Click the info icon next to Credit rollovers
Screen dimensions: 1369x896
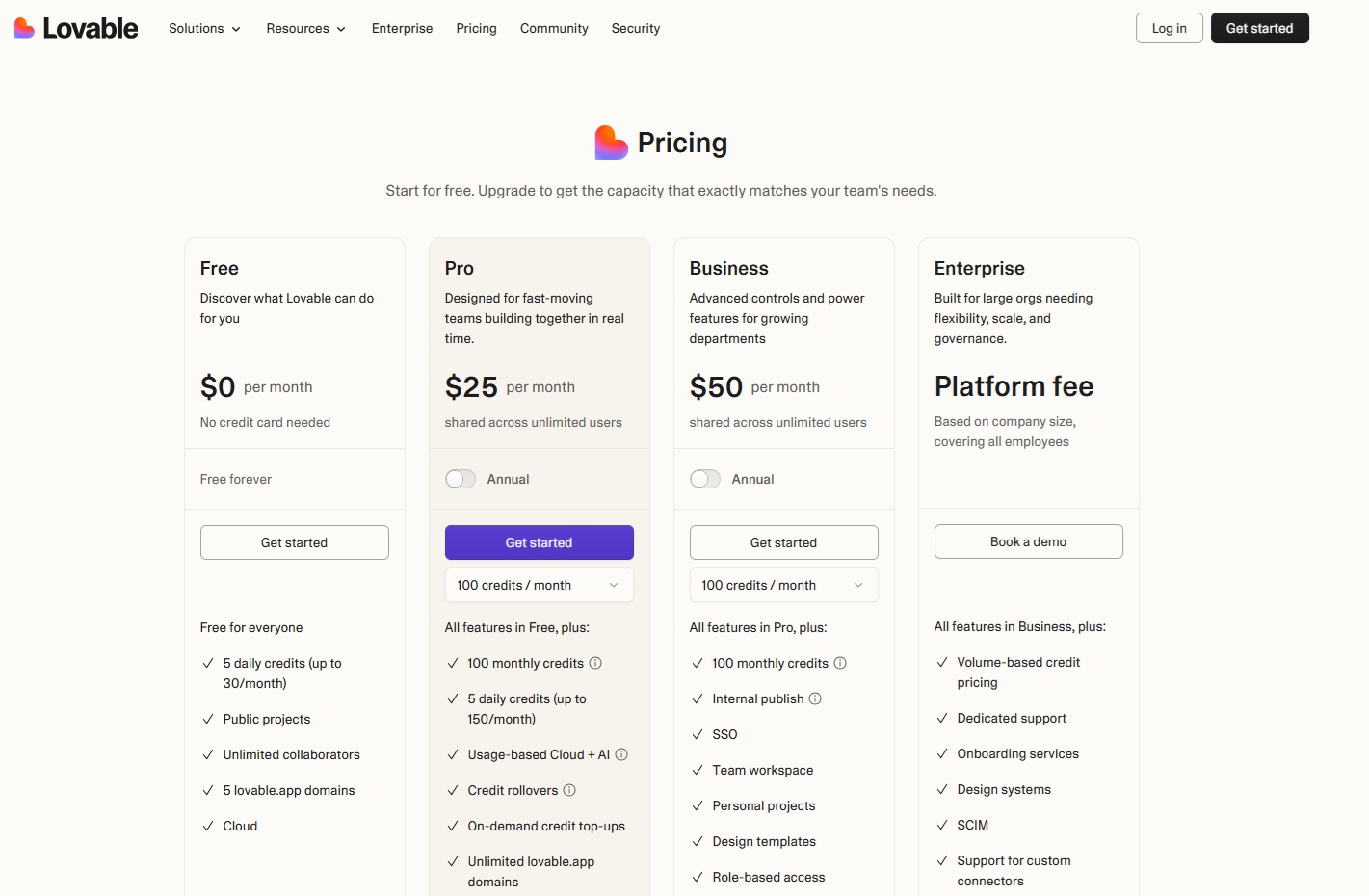click(x=569, y=790)
